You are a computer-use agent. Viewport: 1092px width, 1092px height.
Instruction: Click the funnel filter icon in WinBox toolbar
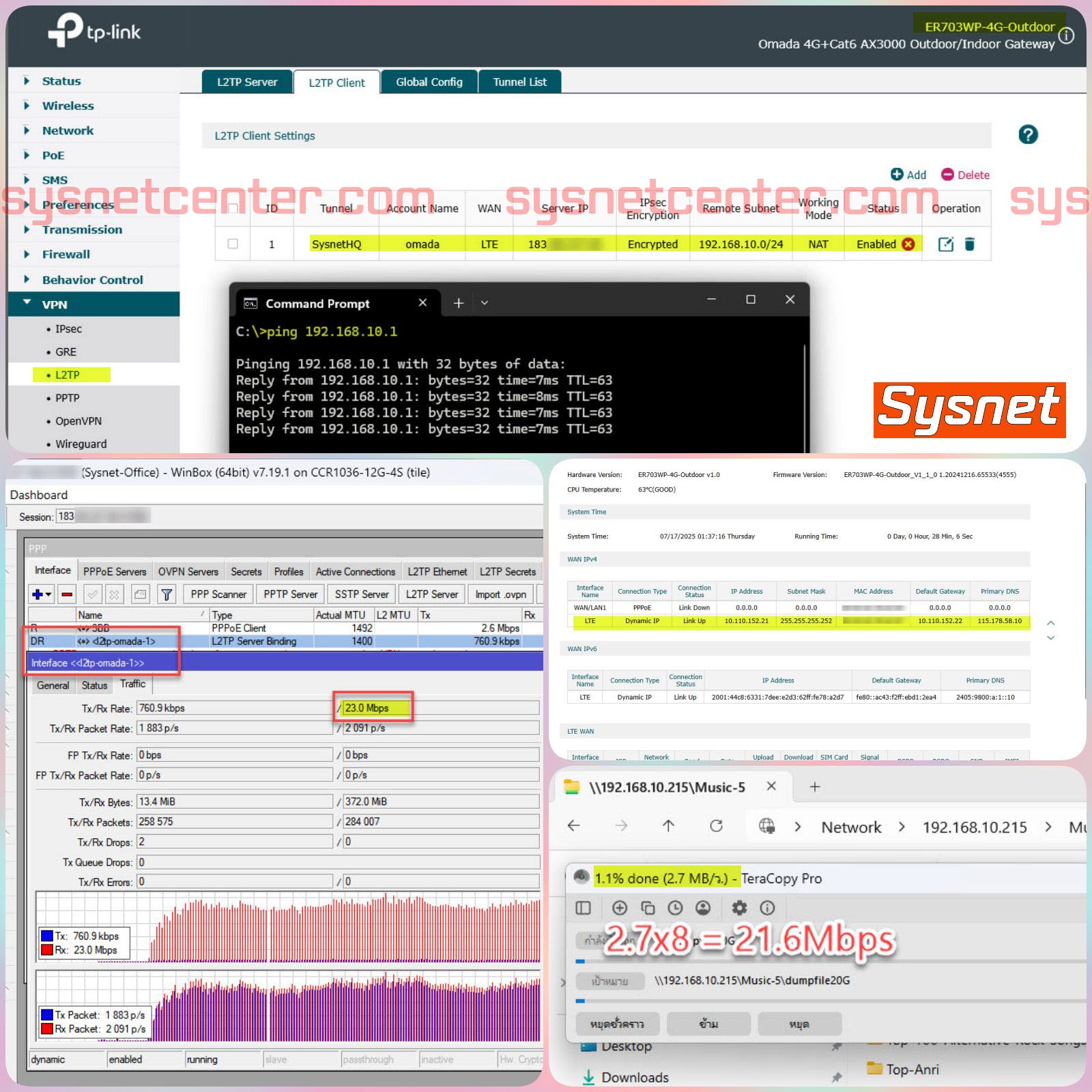point(167,594)
